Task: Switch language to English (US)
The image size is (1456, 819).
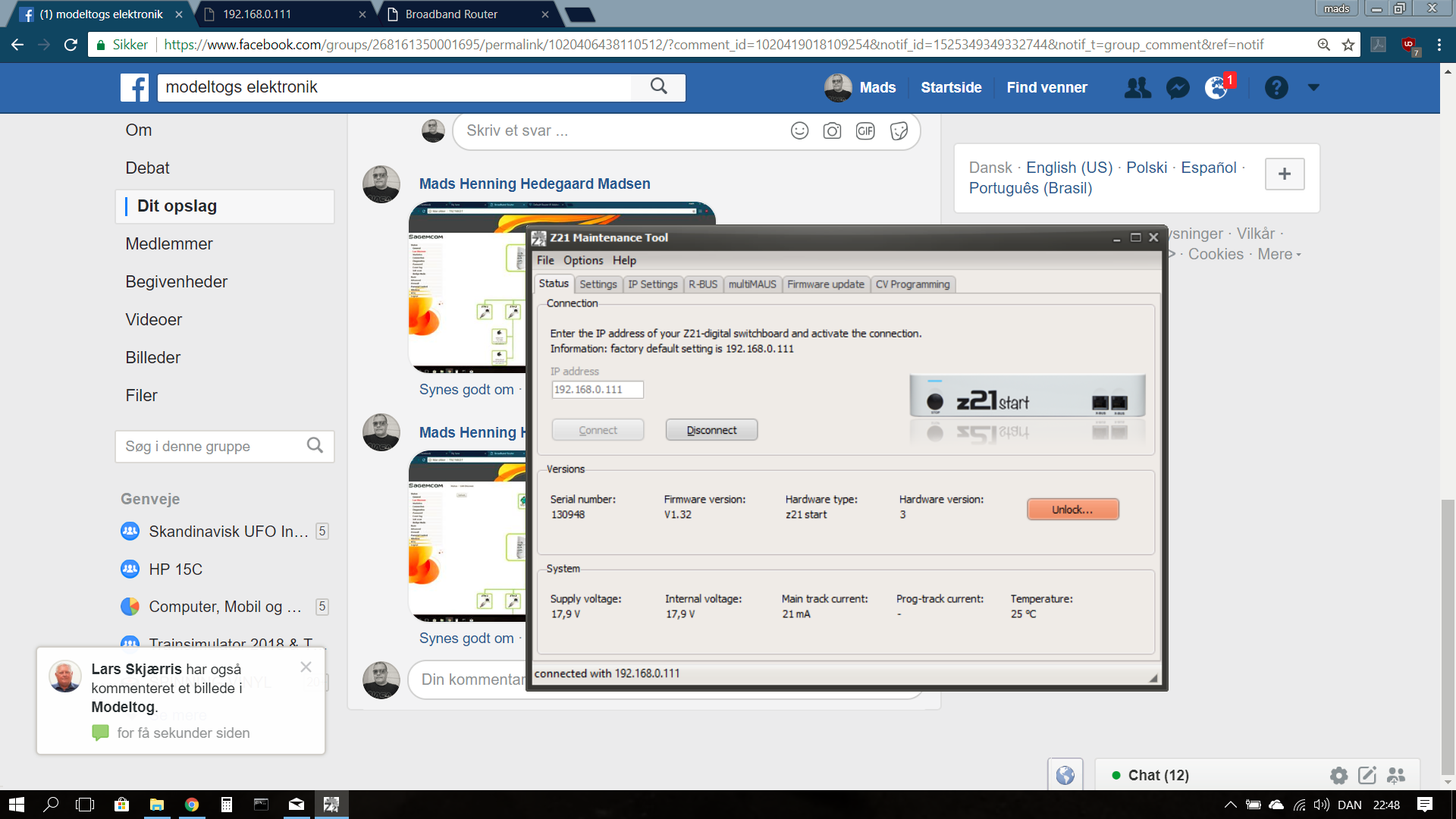Action: [1069, 168]
